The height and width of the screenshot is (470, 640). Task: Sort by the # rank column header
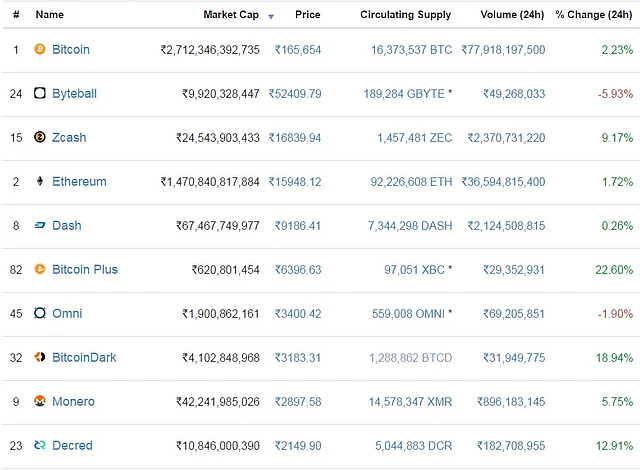coord(16,15)
